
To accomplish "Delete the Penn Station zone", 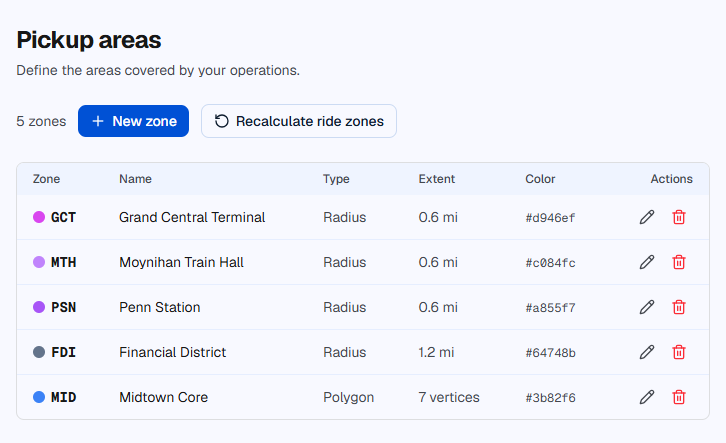I will pos(679,307).
